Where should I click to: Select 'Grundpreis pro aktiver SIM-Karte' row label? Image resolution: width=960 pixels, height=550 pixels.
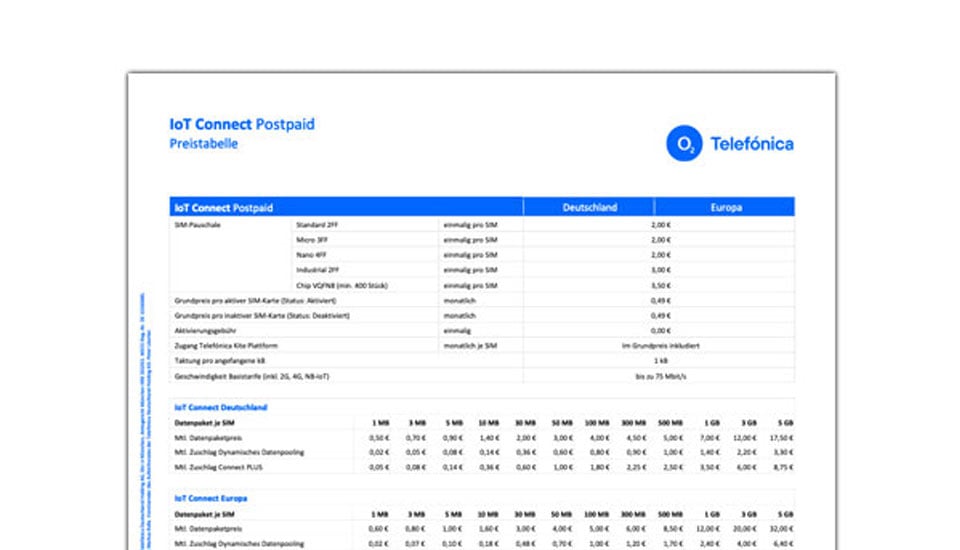click(x=255, y=301)
